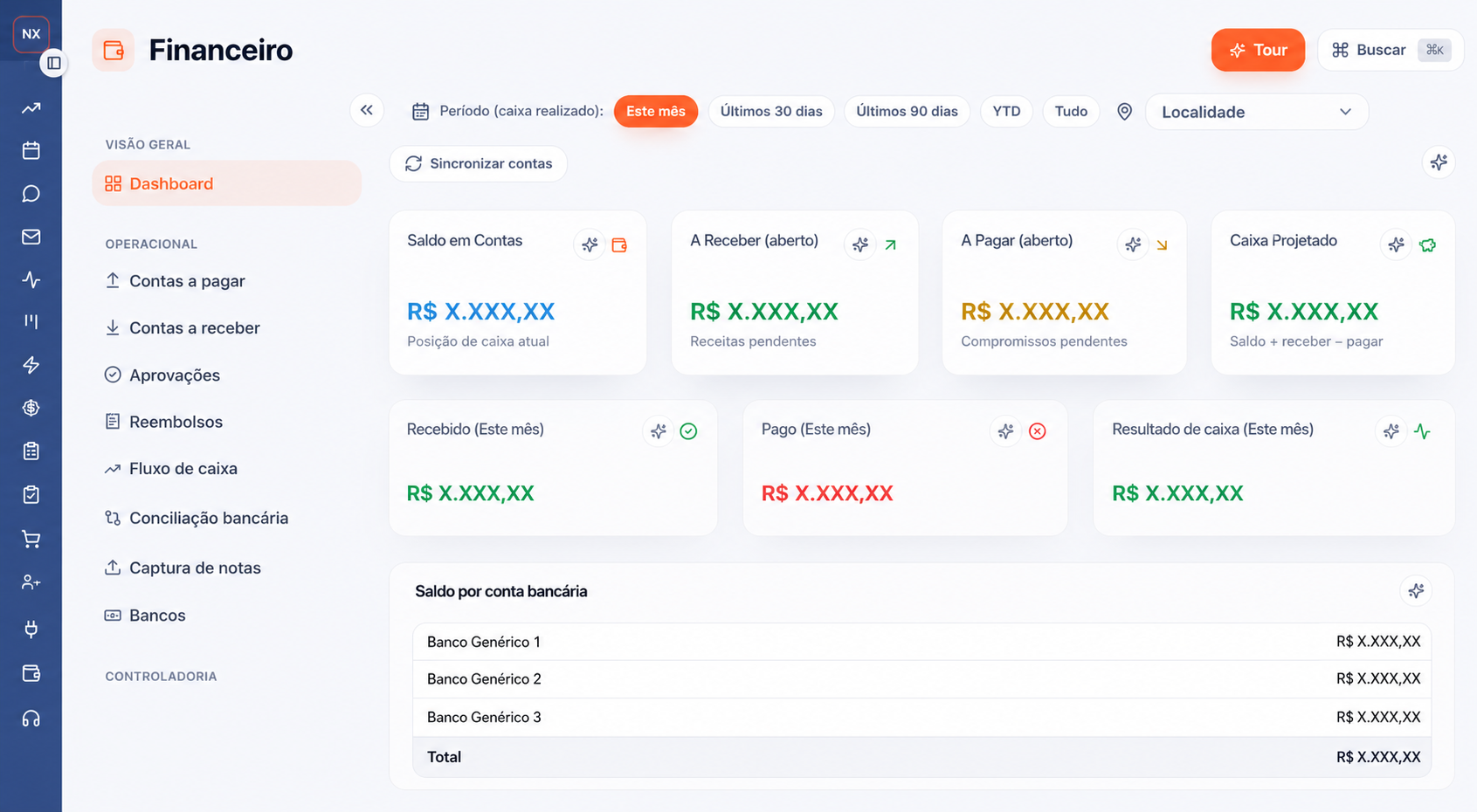
Task: Toggle the sidebar panel icon
Action: [54, 63]
